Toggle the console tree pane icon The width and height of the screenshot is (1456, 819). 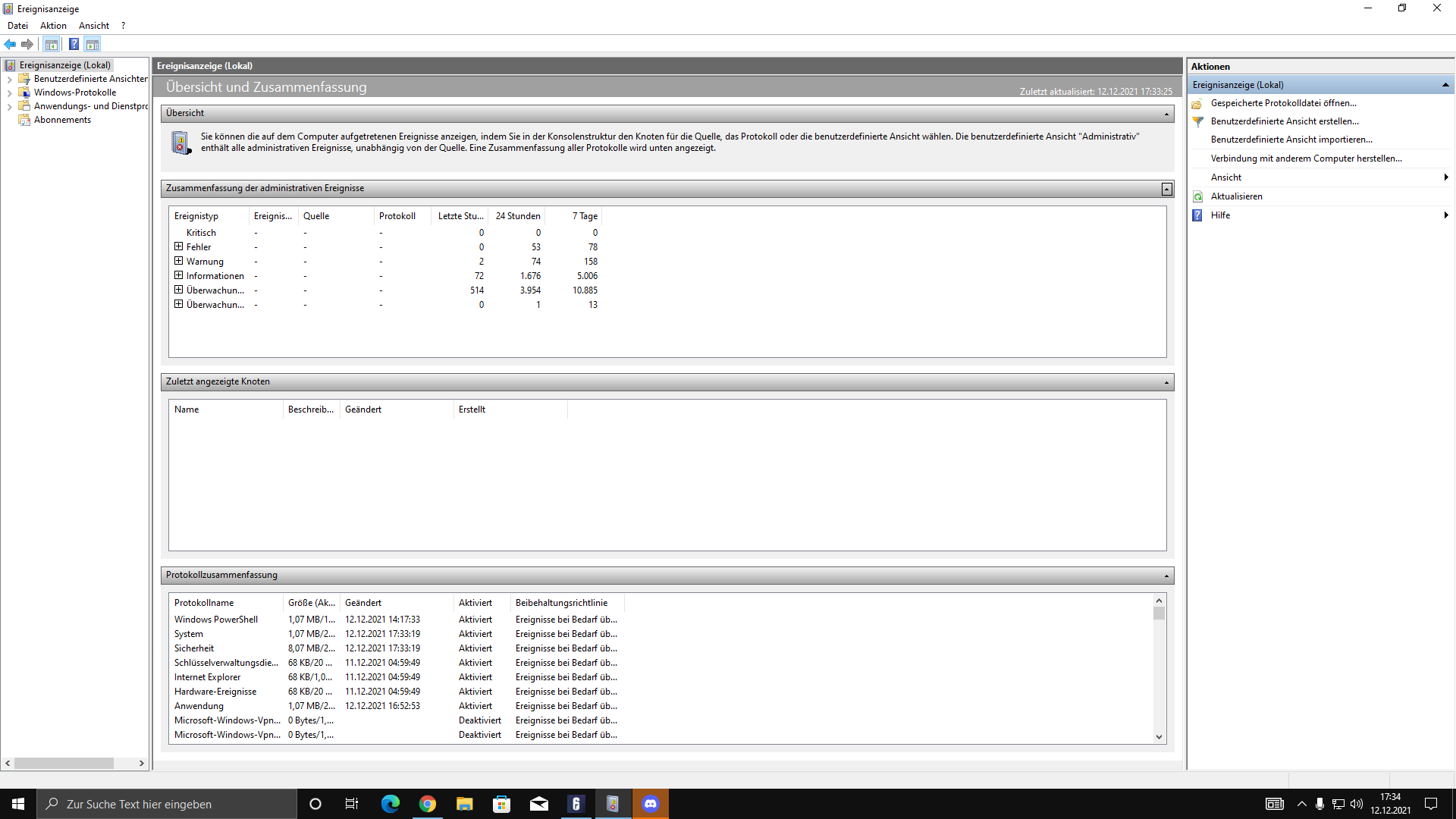(51, 44)
